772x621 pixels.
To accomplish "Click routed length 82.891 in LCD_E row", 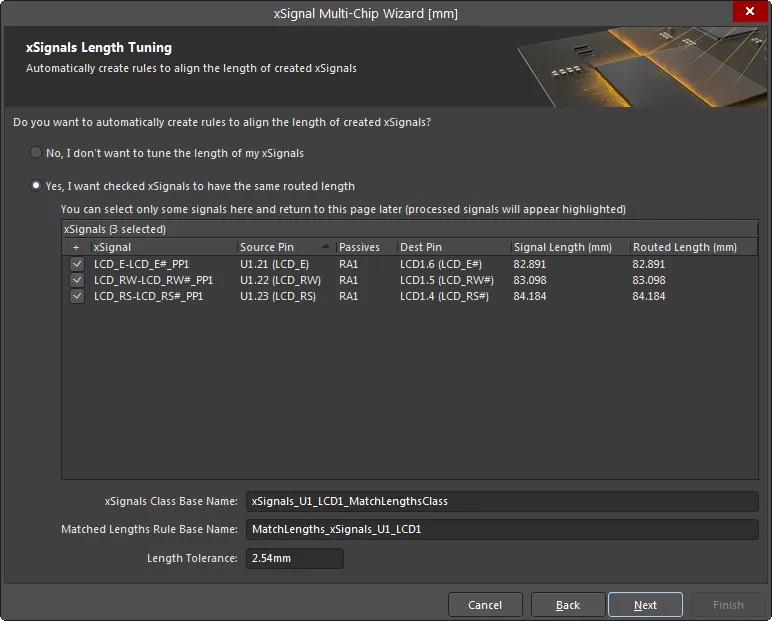I will coord(648,264).
